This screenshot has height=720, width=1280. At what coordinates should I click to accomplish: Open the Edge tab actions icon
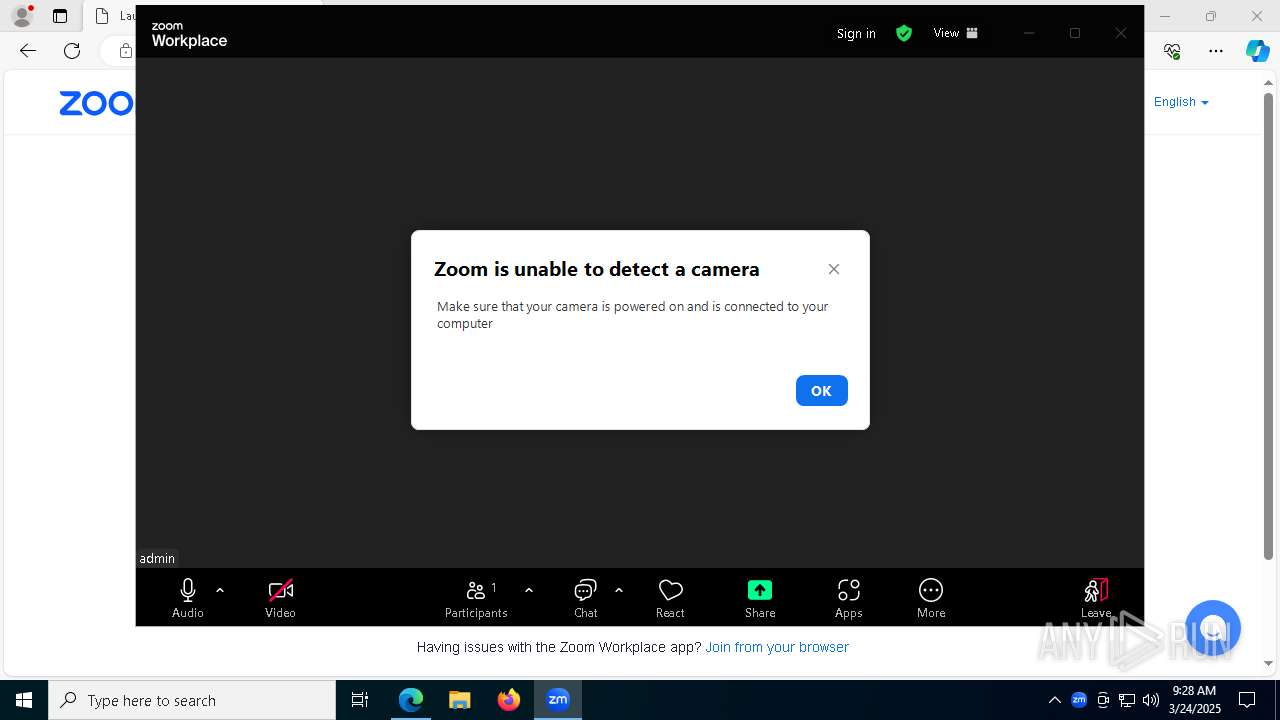[60, 16]
